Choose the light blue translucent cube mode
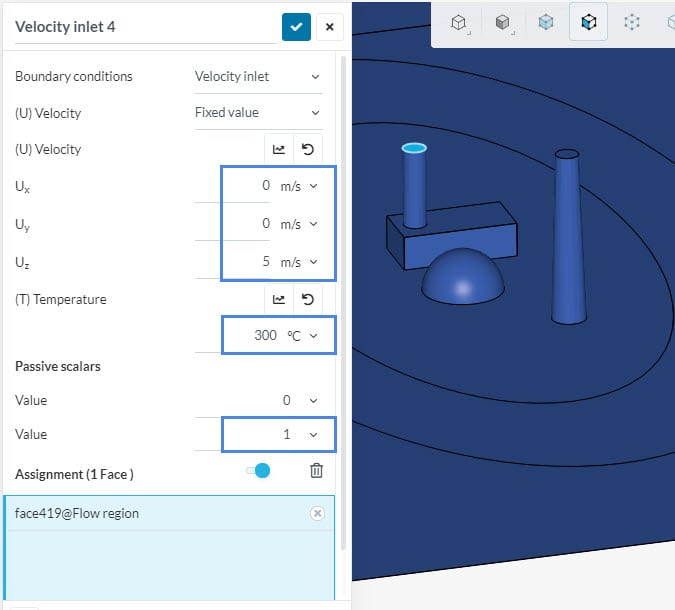 [545, 22]
